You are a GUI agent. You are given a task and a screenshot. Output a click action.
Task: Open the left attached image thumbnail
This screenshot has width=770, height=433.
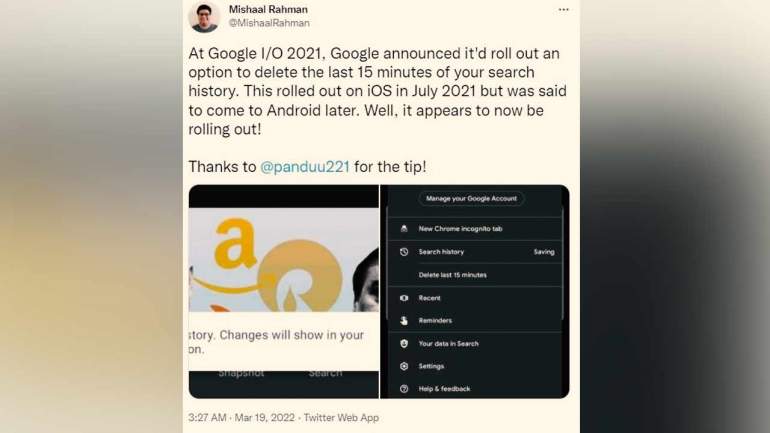pos(284,291)
